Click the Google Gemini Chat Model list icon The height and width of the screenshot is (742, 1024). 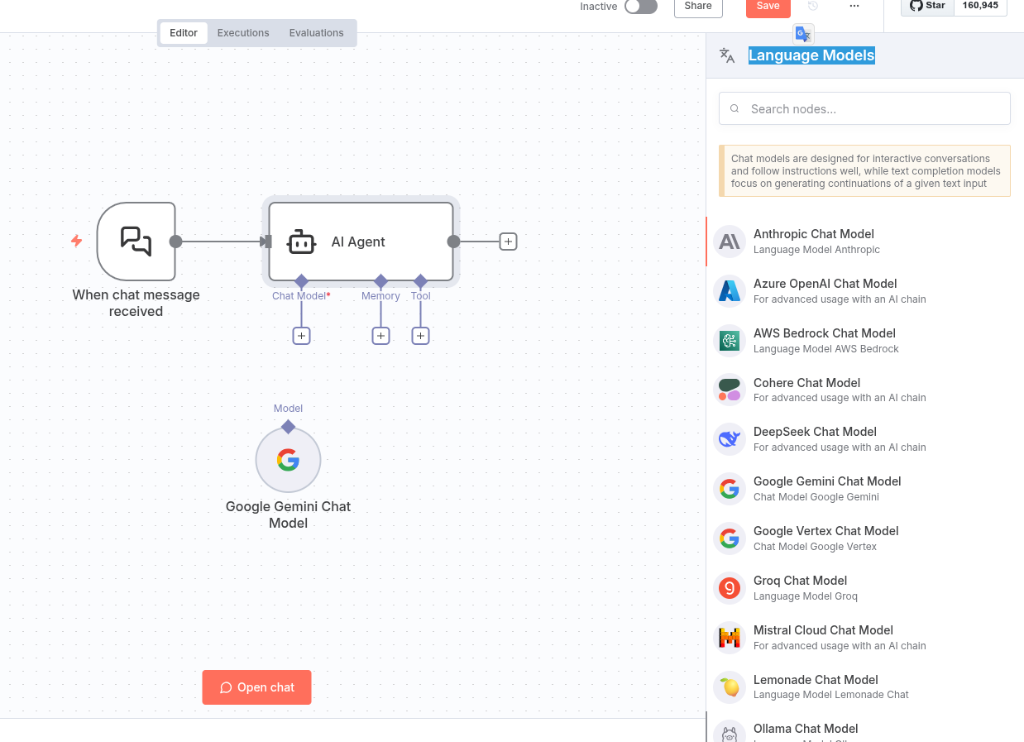point(729,489)
